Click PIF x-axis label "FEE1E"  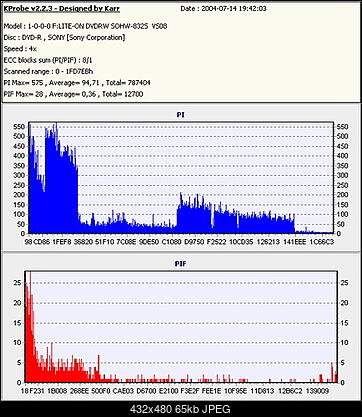tap(212, 391)
